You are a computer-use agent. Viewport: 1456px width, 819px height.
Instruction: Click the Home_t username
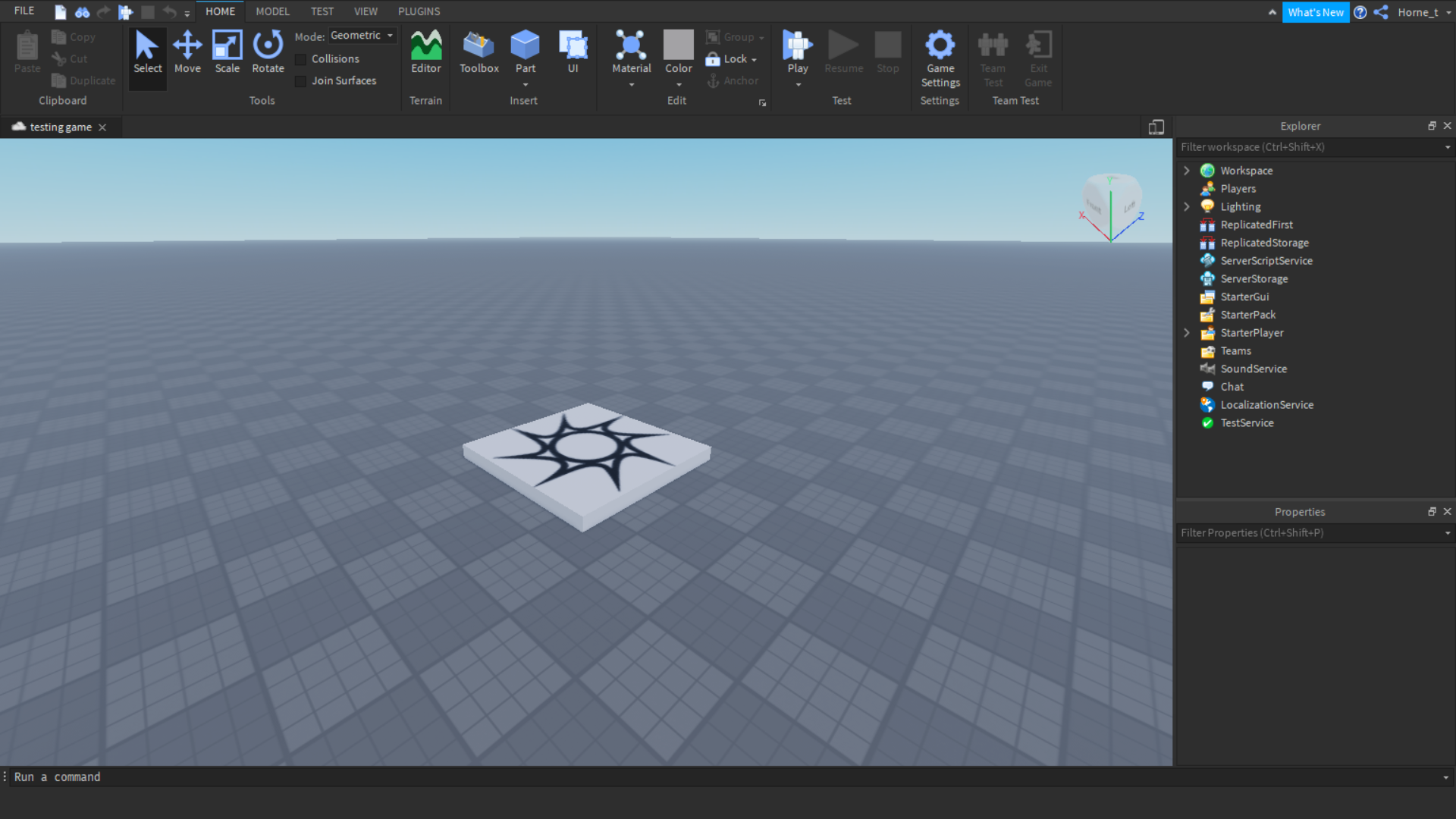1418,12
